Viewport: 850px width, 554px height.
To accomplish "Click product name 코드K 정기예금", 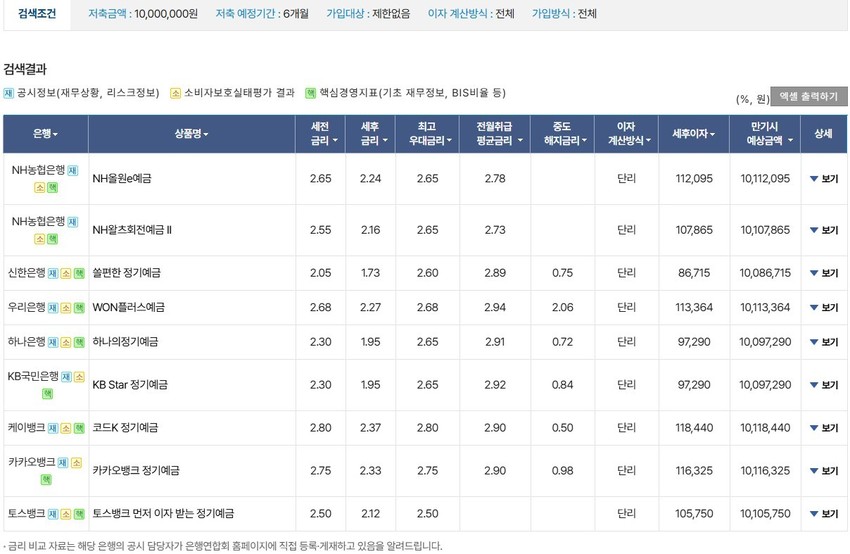I will (125, 428).
